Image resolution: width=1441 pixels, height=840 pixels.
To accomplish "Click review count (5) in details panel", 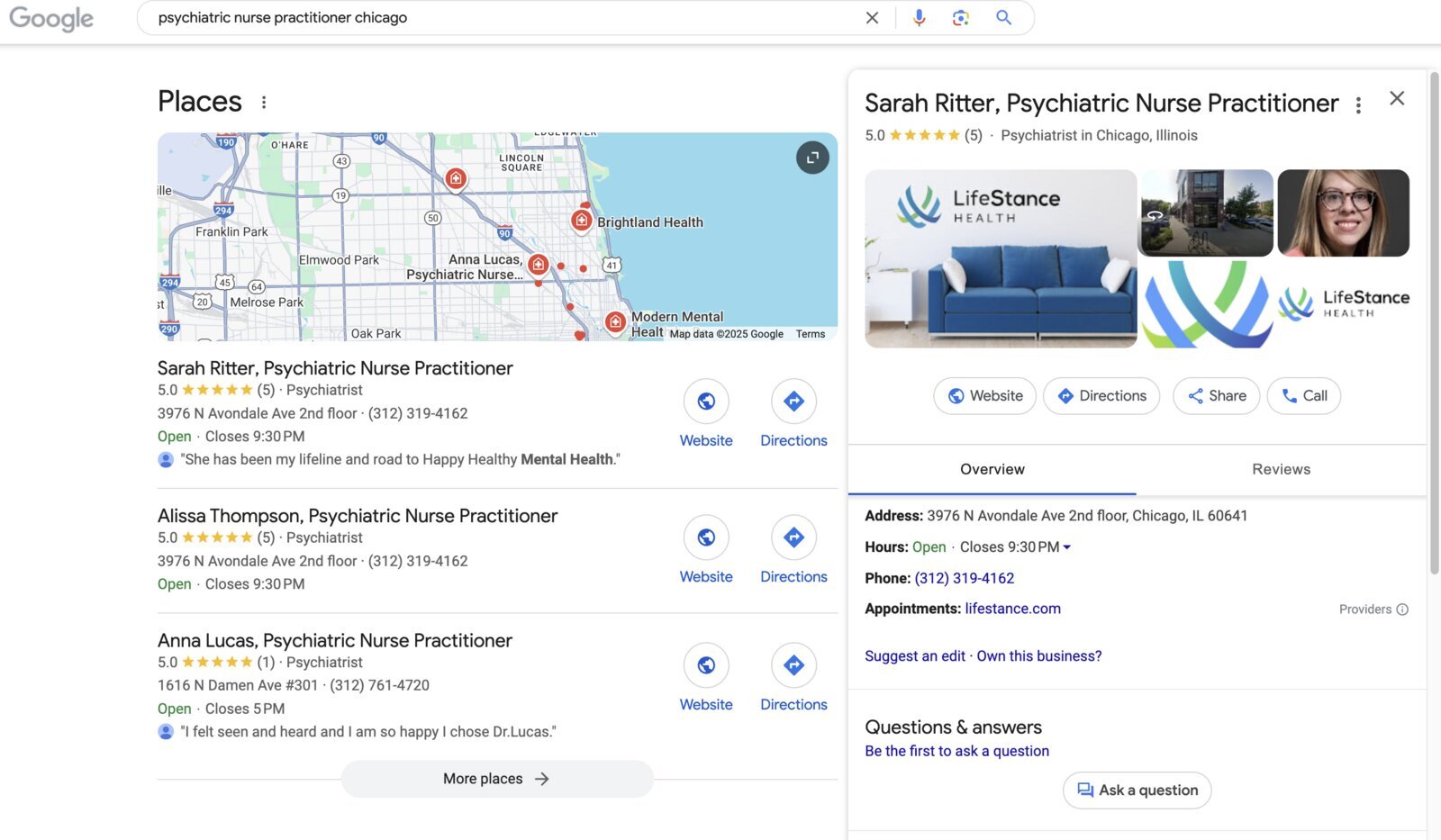I will pyautogui.click(x=973, y=136).
